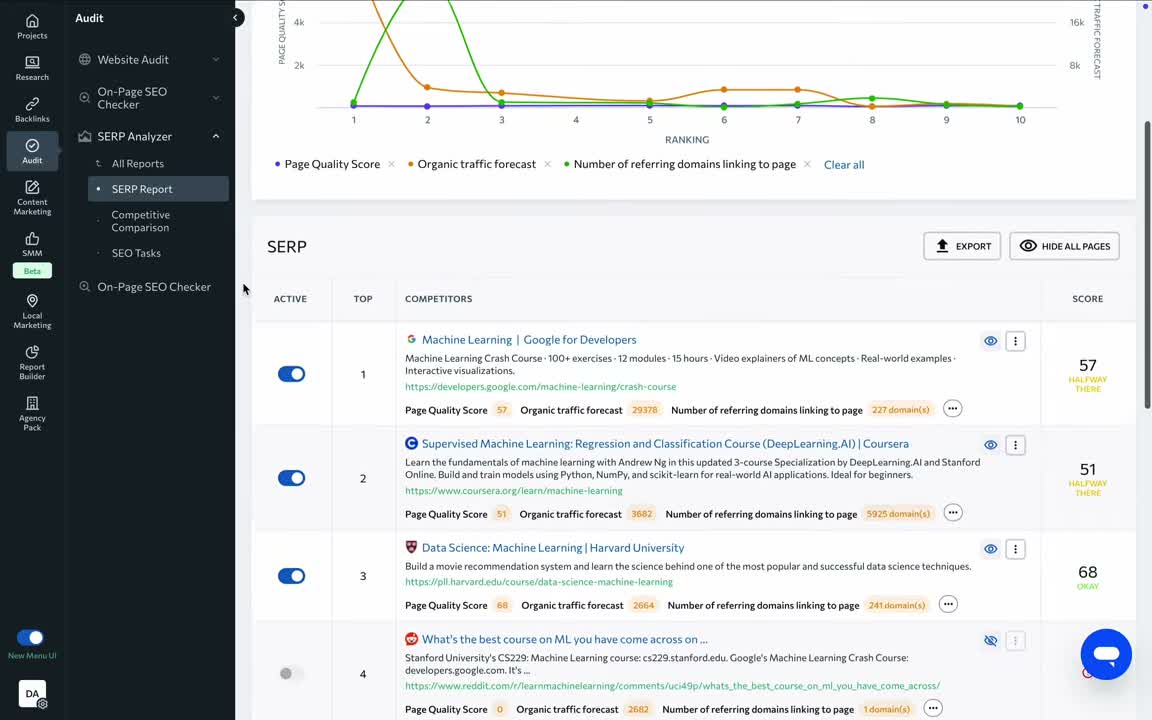This screenshot has width=1152, height=720.
Task: Go to Backlinks icon in sidebar
Action: (x=32, y=109)
